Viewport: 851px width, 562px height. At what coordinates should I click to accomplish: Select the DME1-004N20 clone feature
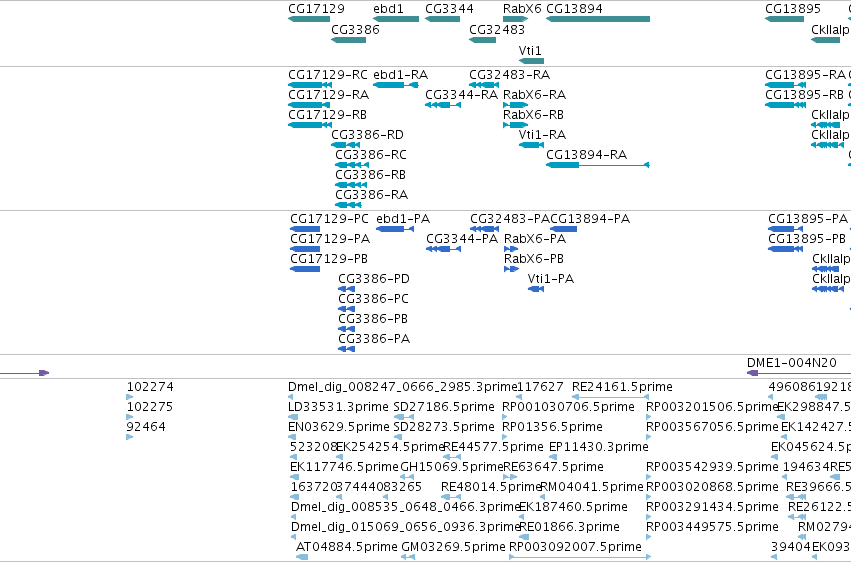[x=799, y=373]
